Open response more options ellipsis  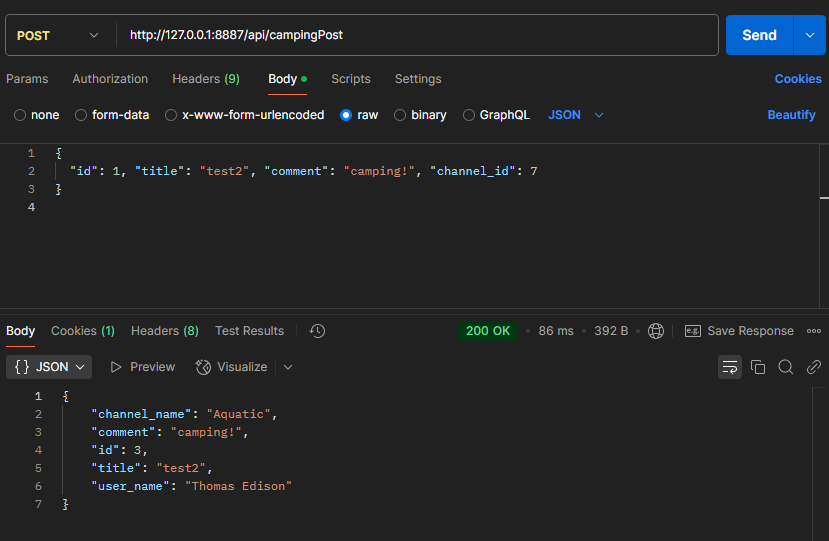[x=814, y=331]
